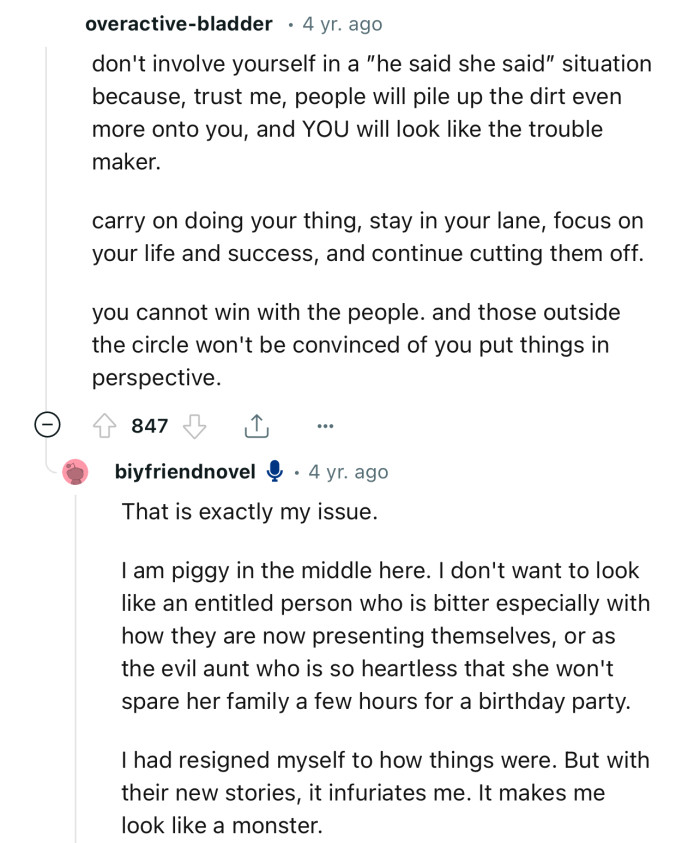Upvote the overactive-bladder comment
The height and width of the screenshot is (843, 700).
pos(106,426)
